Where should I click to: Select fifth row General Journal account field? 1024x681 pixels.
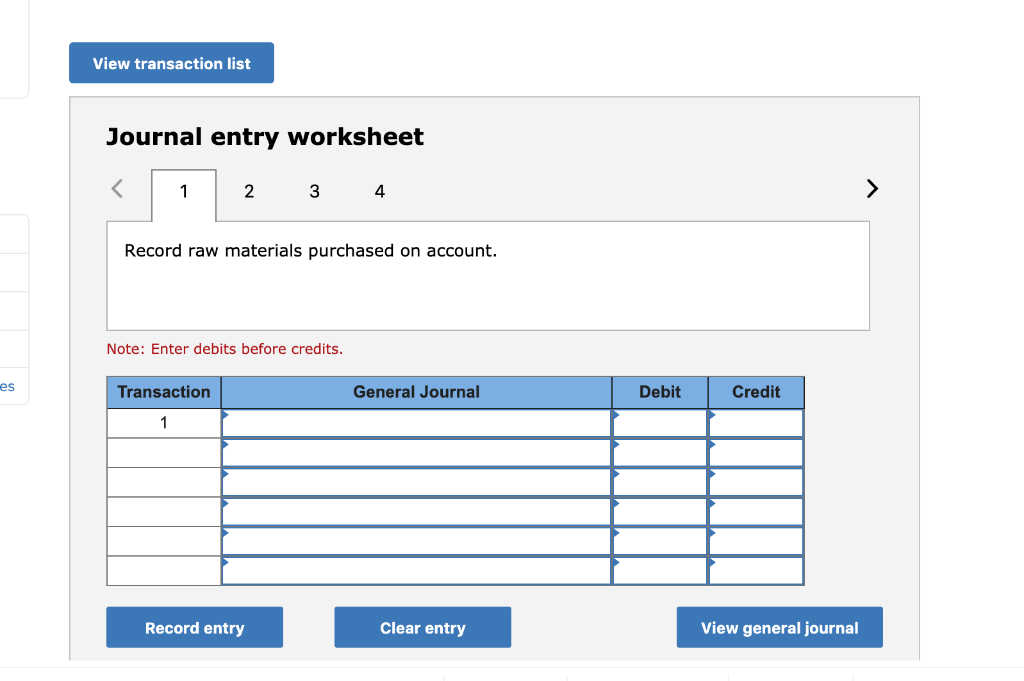[x=417, y=541]
